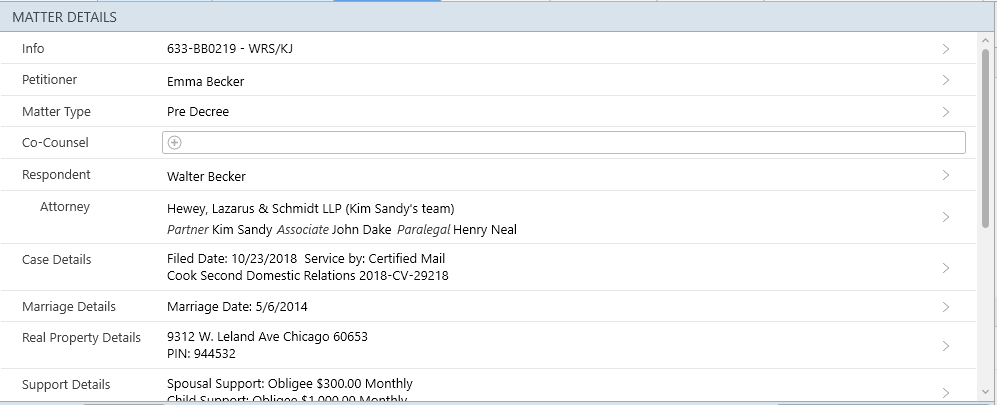The width and height of the screenshot is (997, 405).
Task: Select the Matter Details panel header
Action: [64, 17]
